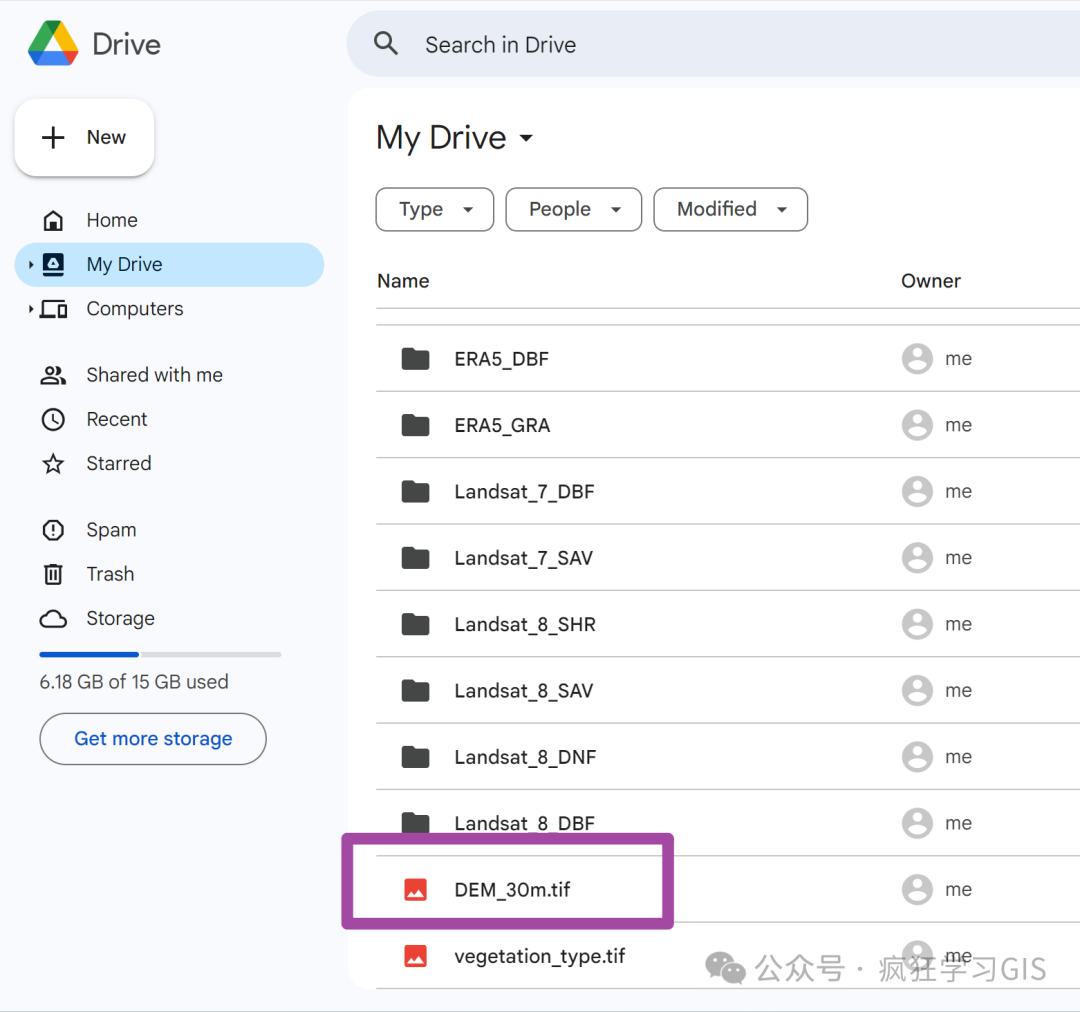Click owner 'me' in Landsat_7_SAV row
This screenshot has width=1080, height=1012.
tap(958, 558)
